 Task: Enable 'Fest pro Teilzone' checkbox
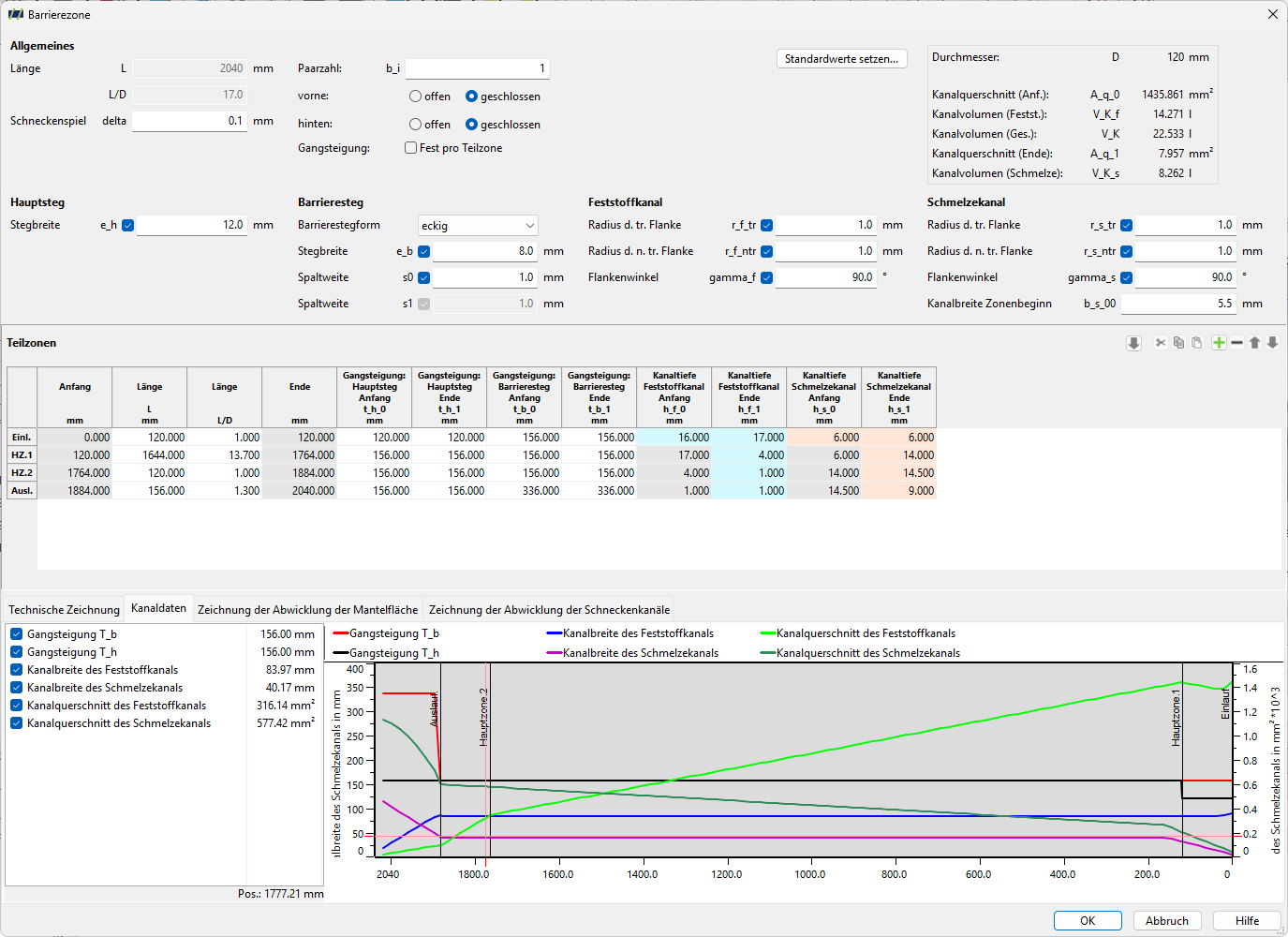click(x=410, y=148)
